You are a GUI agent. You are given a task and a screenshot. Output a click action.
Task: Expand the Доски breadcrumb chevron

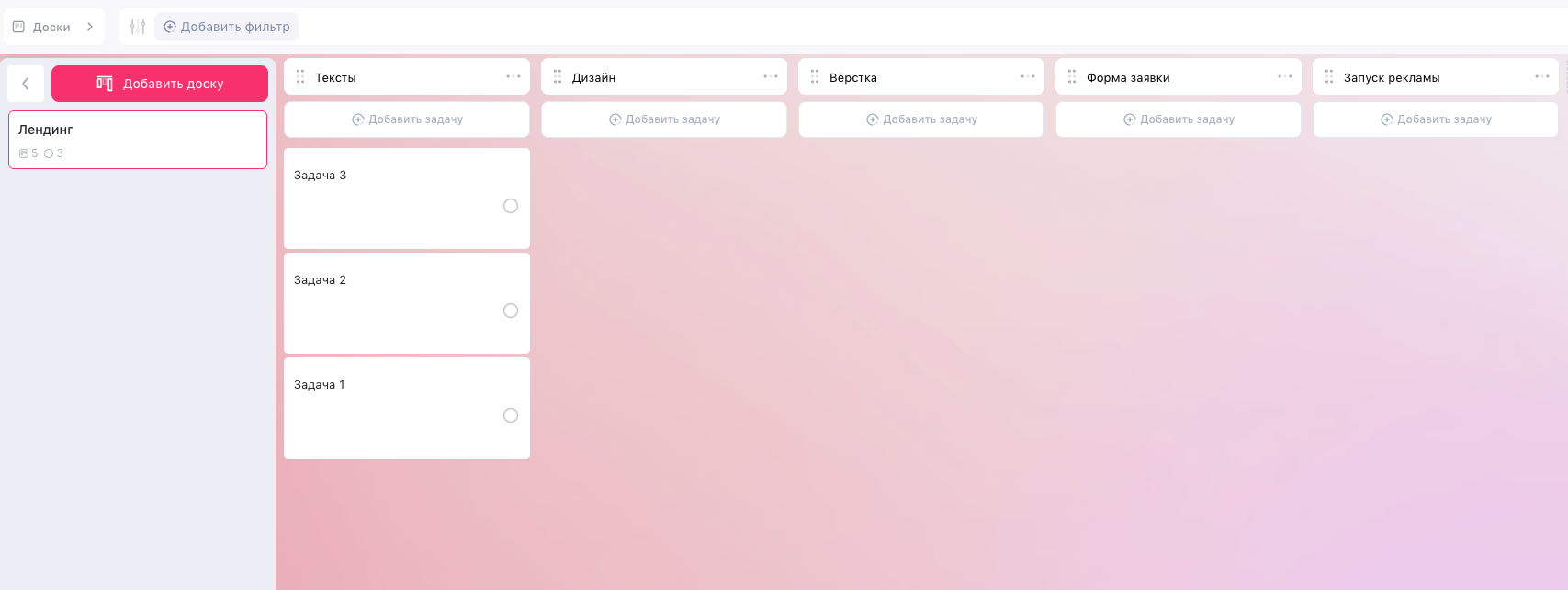pyautogui.click(x=90, y=27)
